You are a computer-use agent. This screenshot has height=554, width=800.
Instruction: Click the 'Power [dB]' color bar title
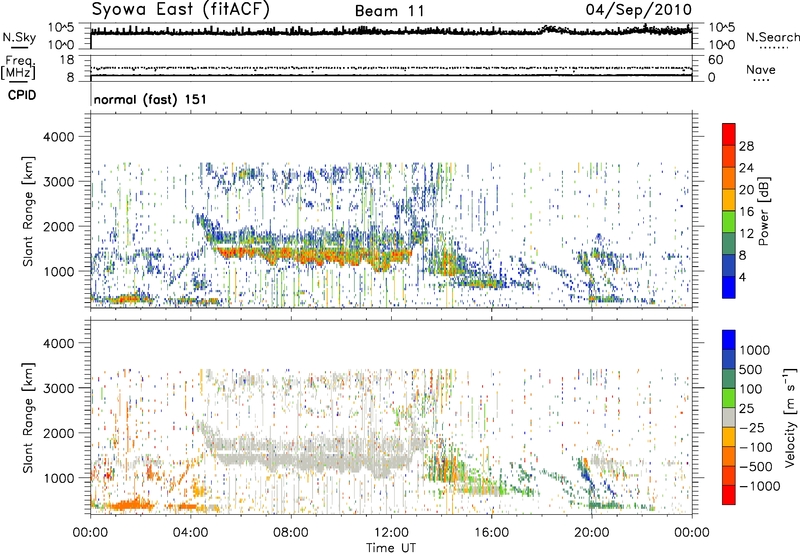tap(764, 211)
